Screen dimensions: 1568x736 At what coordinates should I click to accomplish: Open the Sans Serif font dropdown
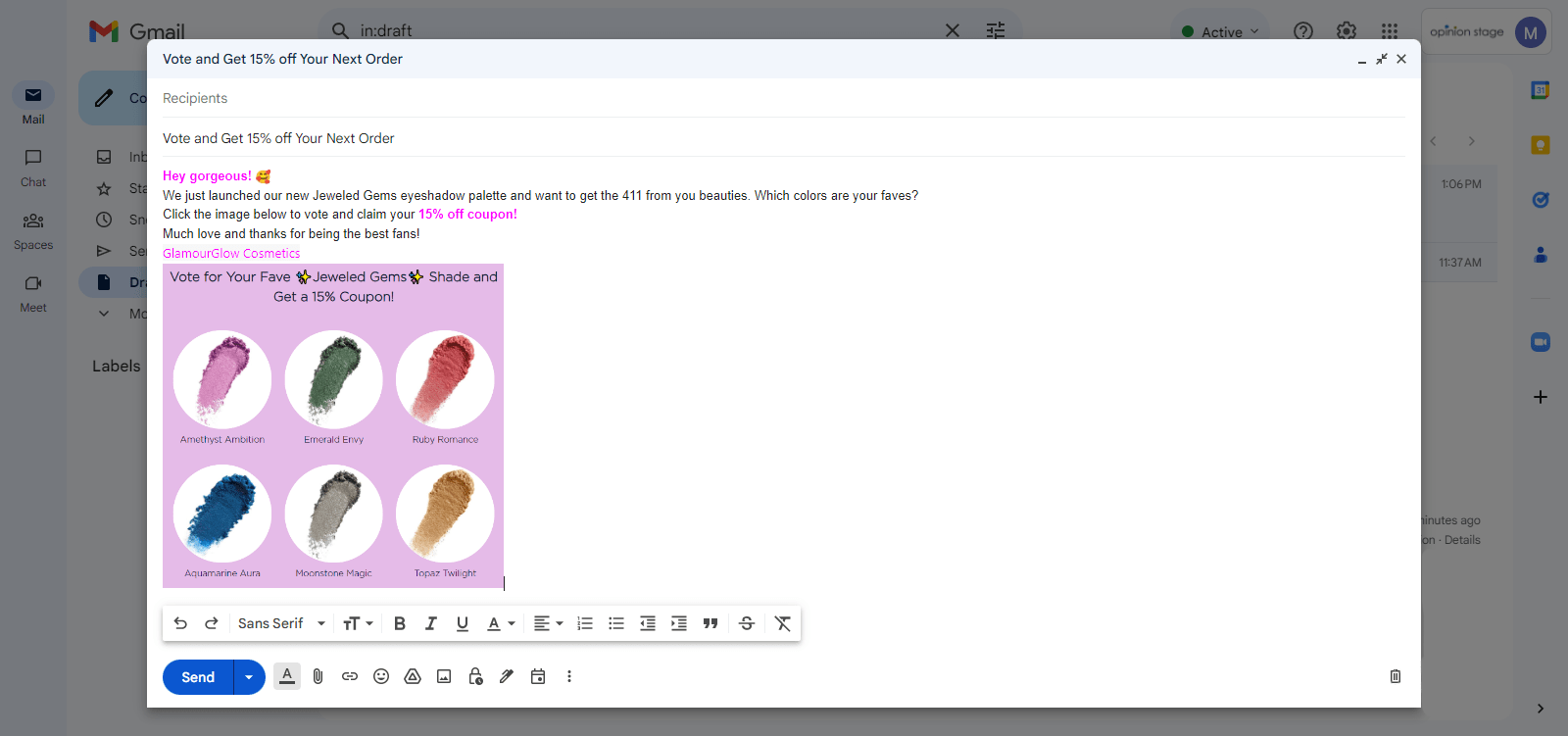[281, 623]
